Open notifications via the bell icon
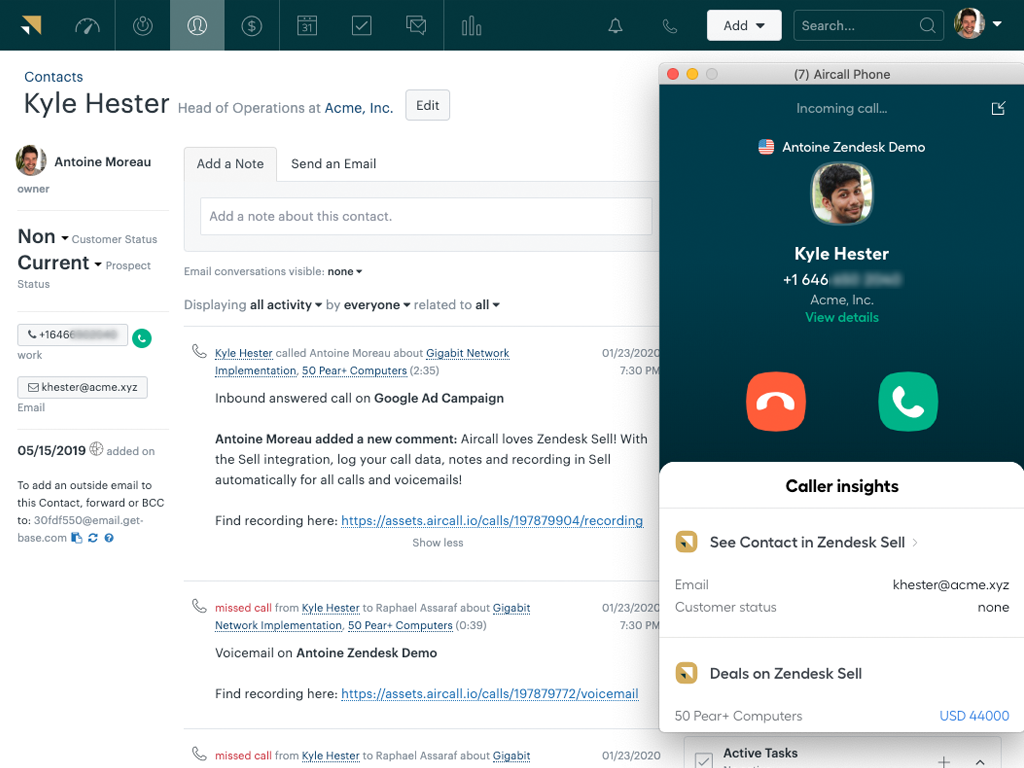Image resolution: width=1024 pixels, height=768 pixels. 615,25
